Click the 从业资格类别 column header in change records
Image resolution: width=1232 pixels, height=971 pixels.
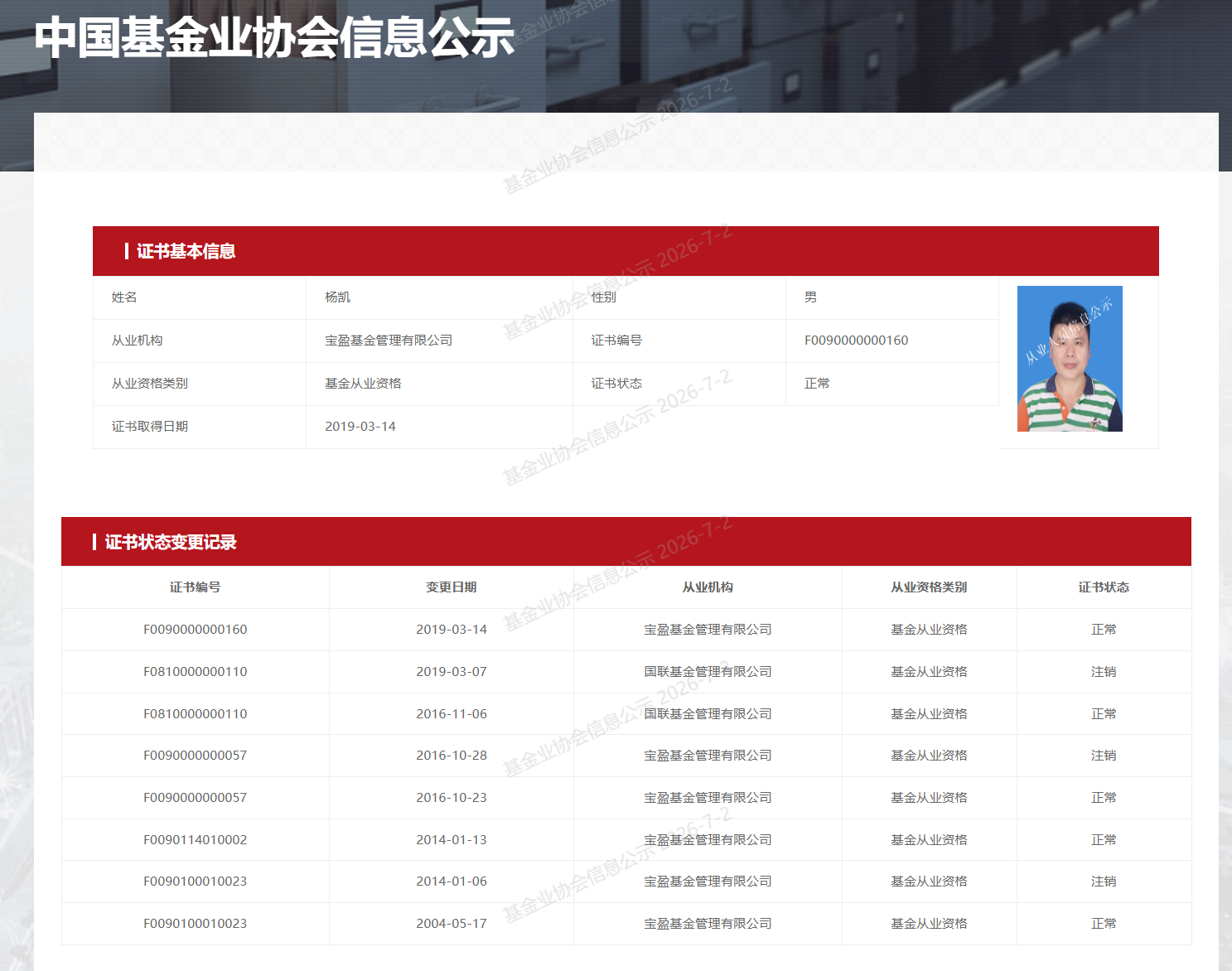[x=929, y=587]
